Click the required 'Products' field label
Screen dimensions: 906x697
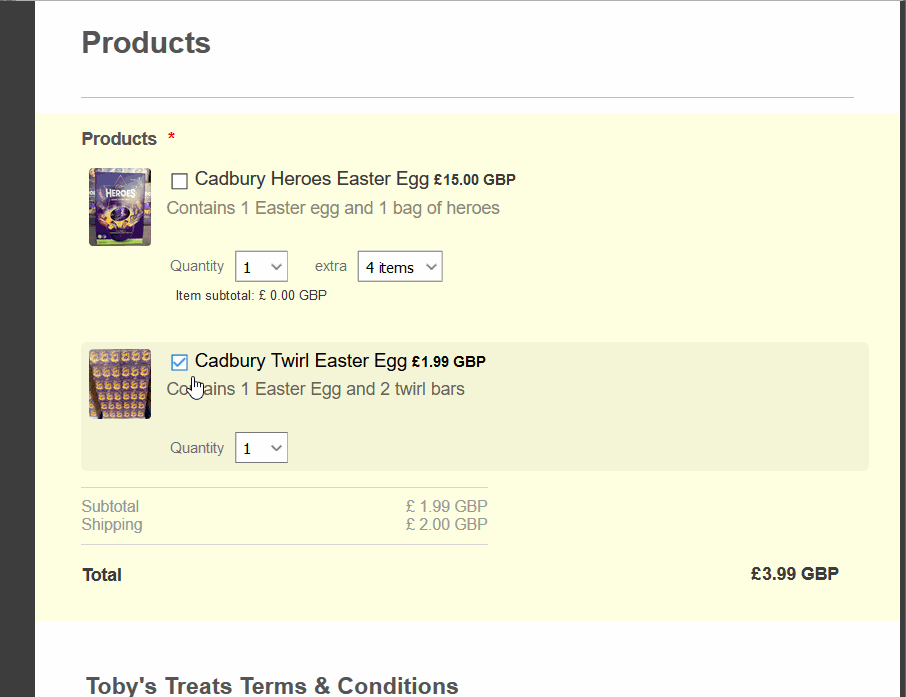119,139
